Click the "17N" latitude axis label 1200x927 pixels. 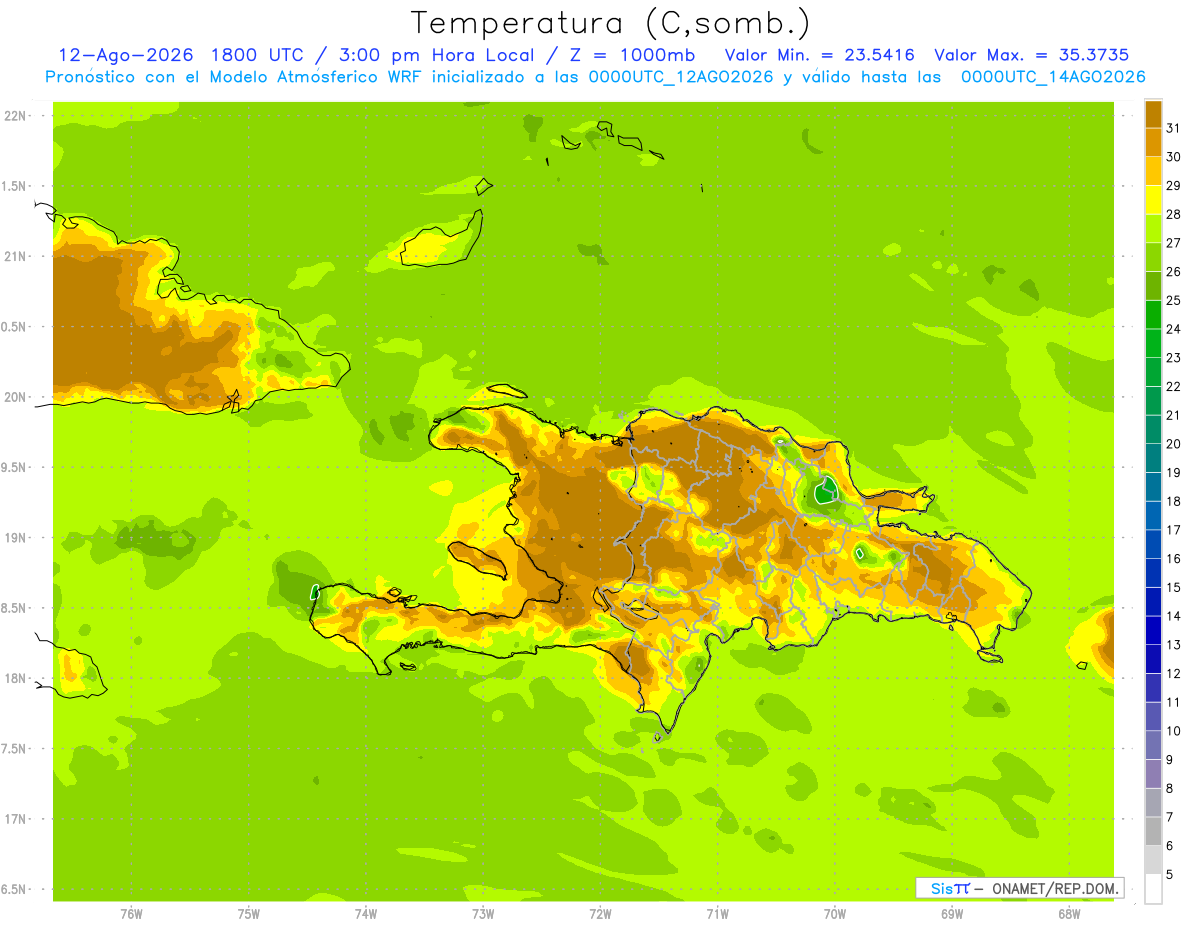coord(15,819)
